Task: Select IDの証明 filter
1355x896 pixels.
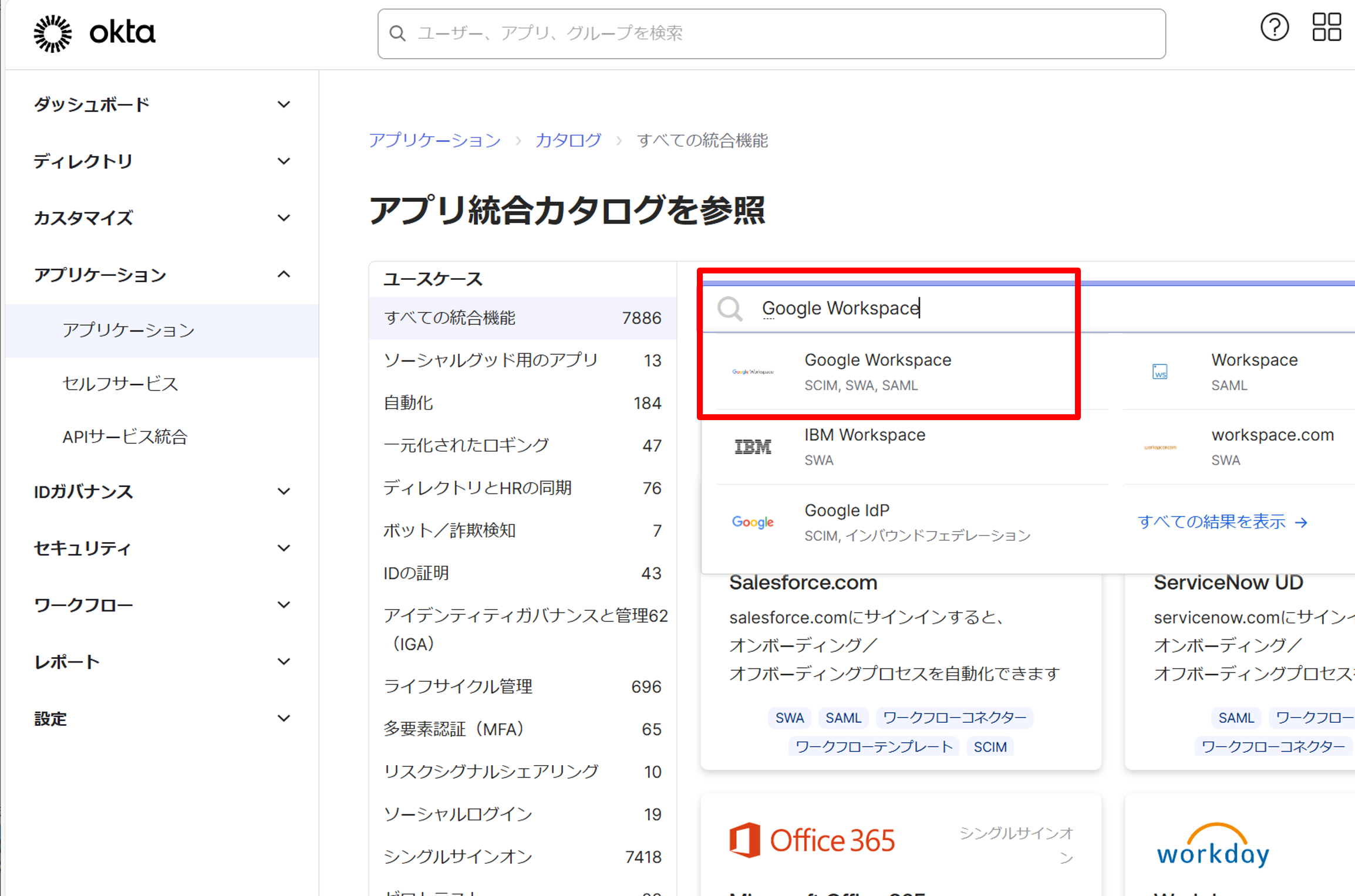Action: click(x=523, y=573)
